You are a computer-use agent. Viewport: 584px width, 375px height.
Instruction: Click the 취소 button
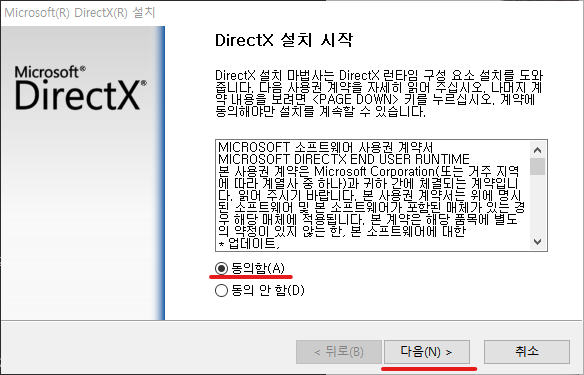(527, 352)
